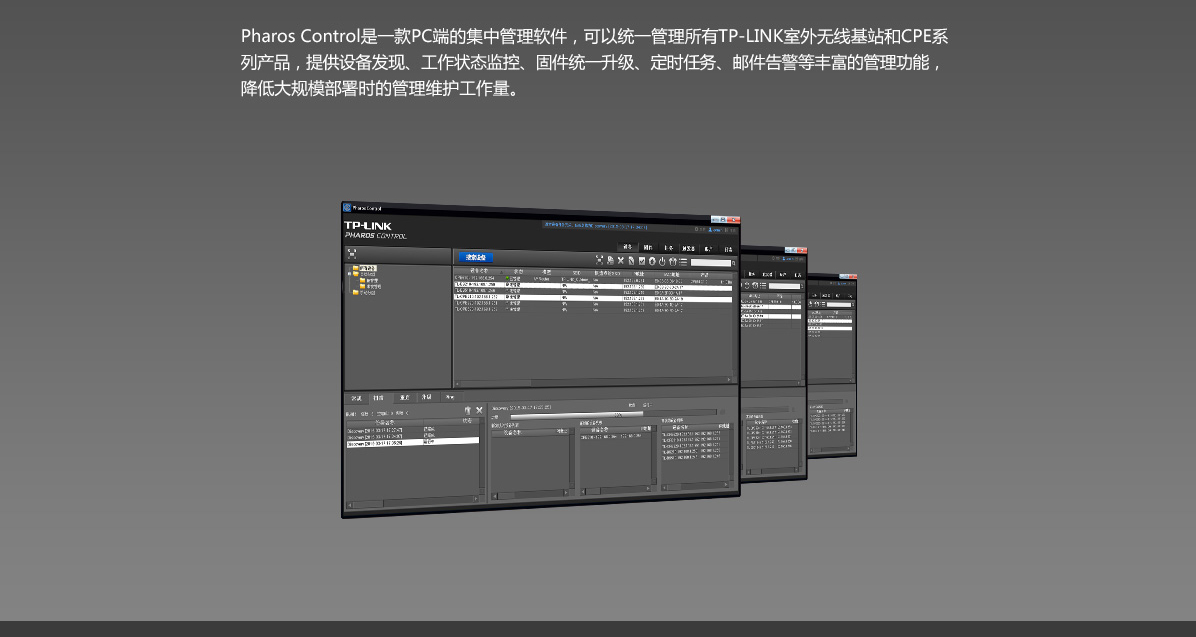Open the 固件 tab in main window
Image resolution: width=1196 pixels, height=637 pixels.
(648, 247)
